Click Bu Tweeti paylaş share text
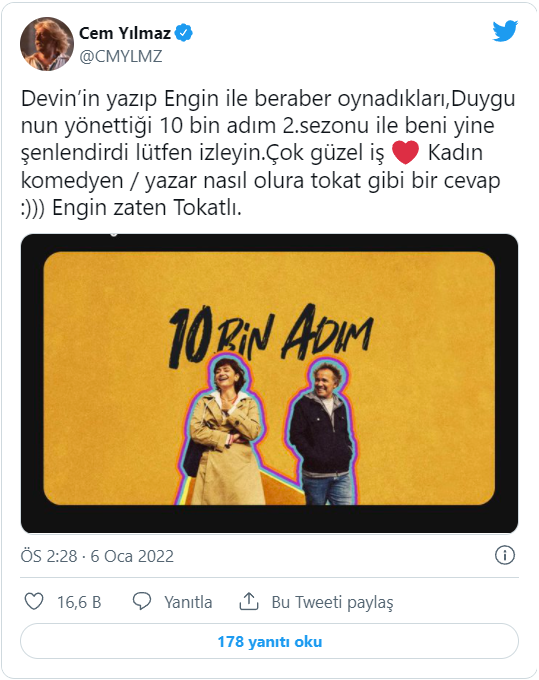This screenshot has height=680, width=539. (333, 602)
